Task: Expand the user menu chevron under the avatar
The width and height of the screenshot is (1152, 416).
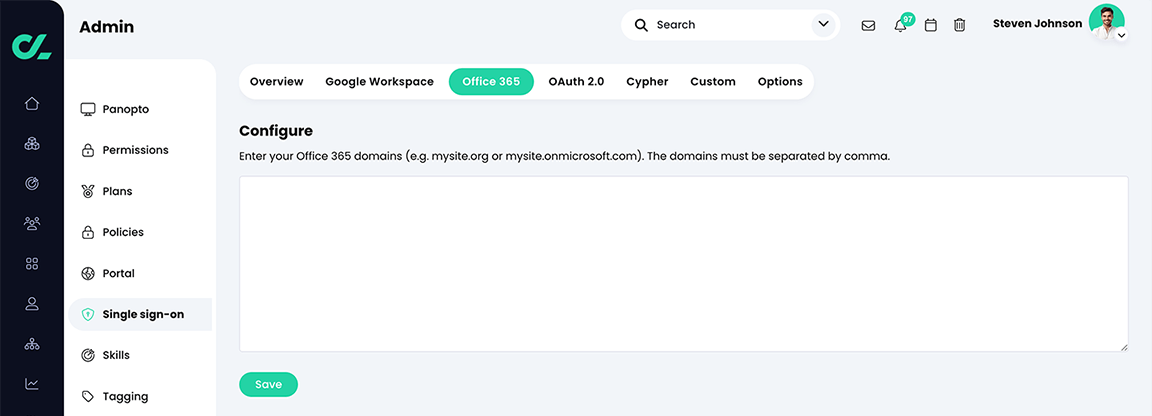Action: coord(1121,35)
